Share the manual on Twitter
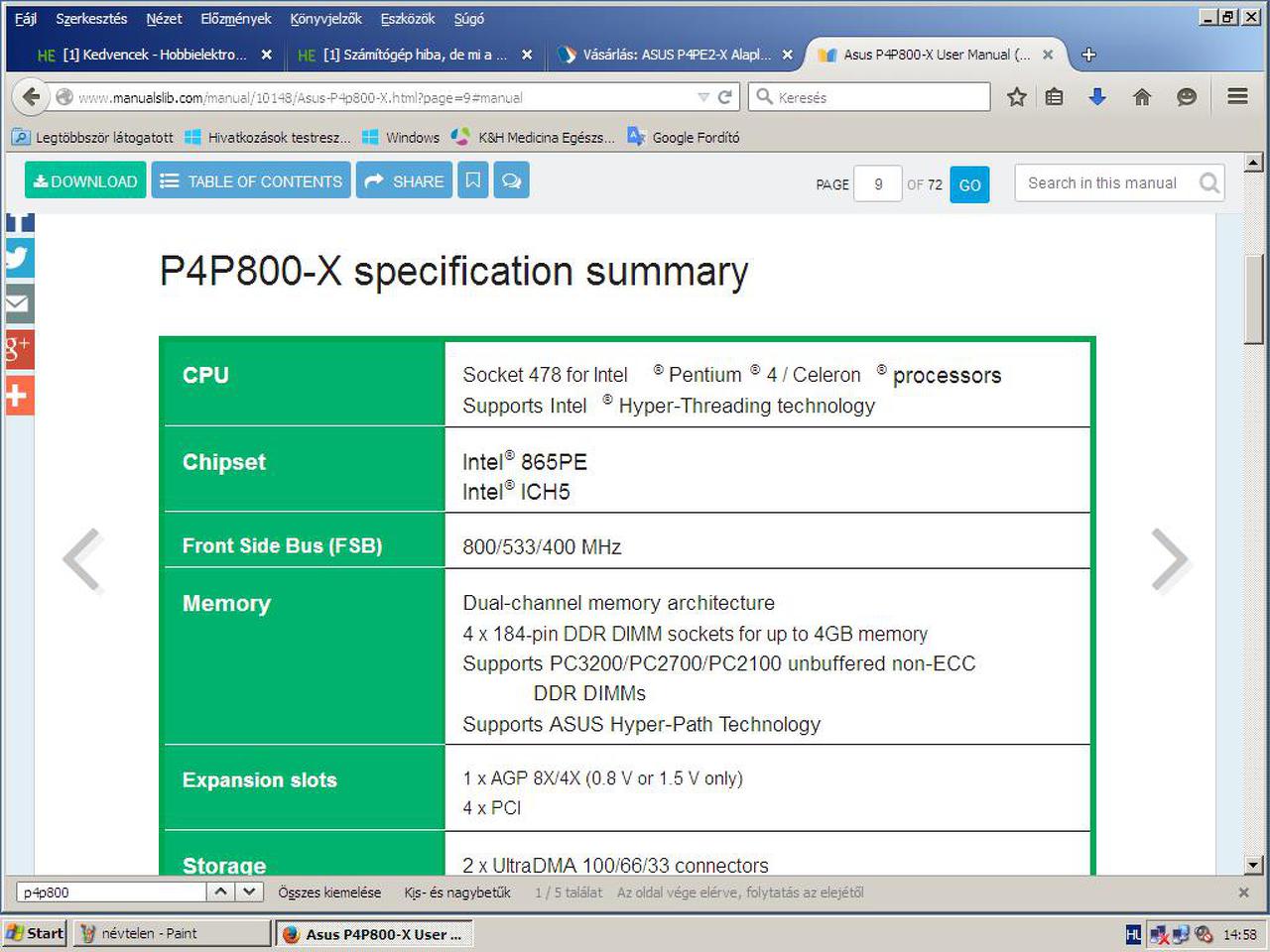The width and height of the screenshot is (1270, 952). click(19, 258)
